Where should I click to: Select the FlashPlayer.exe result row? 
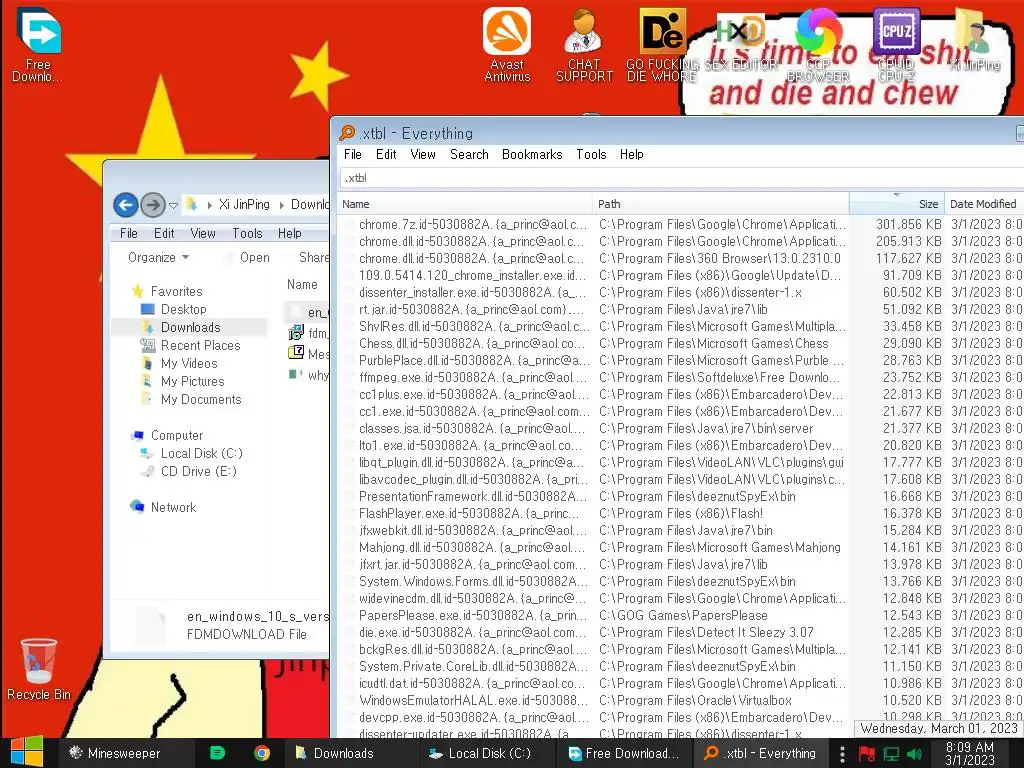[679, 513]
